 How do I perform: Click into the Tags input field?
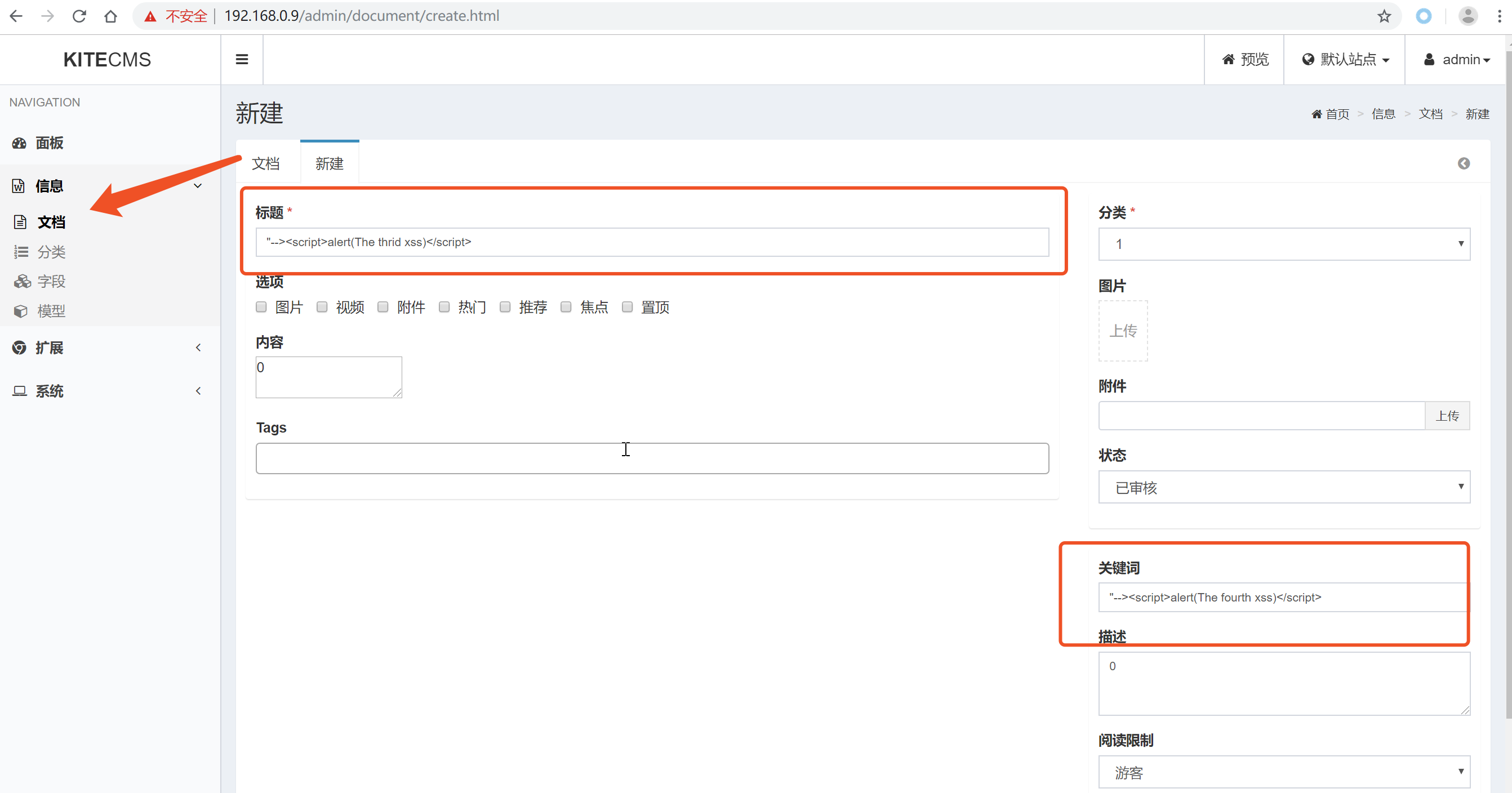pyautogui.click(x=652, y=458)
